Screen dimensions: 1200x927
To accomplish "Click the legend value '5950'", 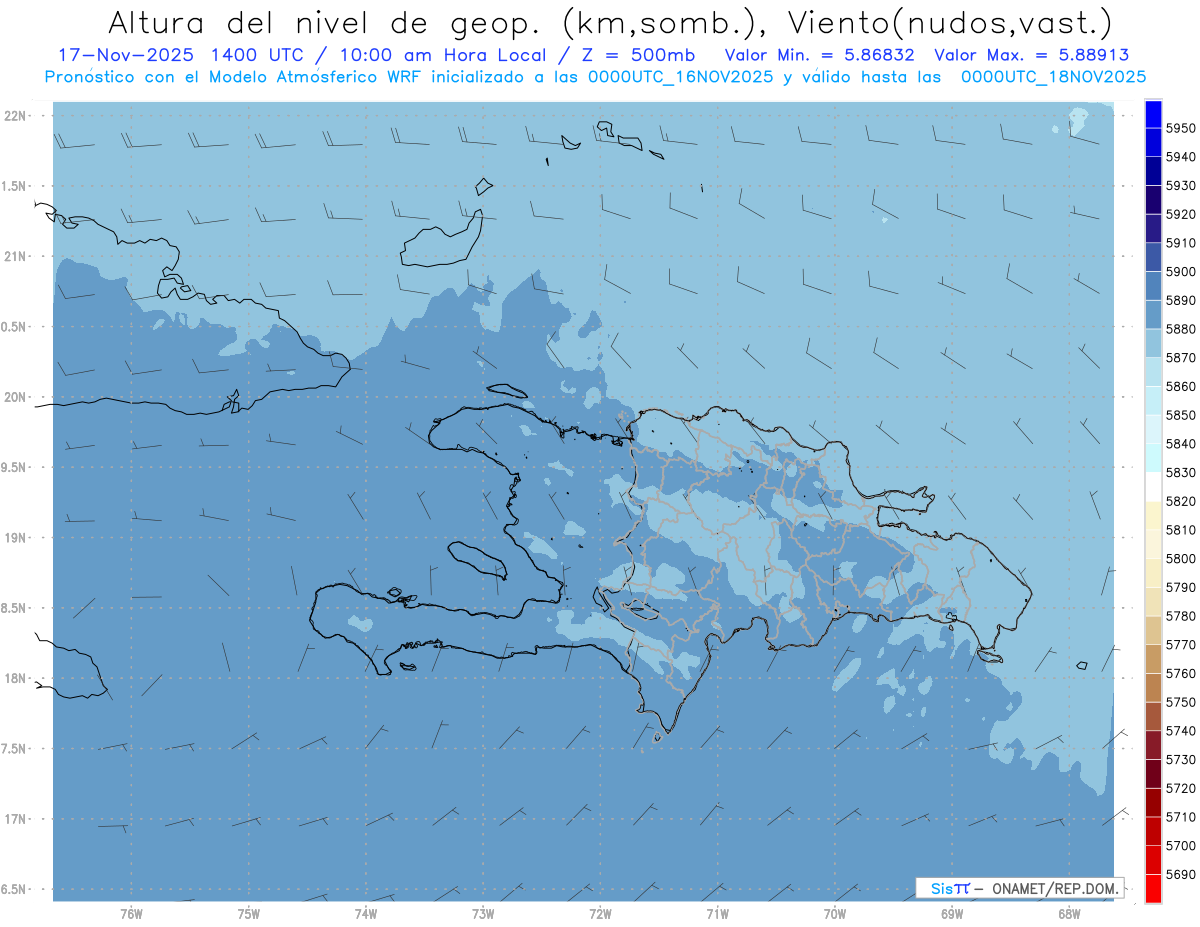I will pos(1181,128).
